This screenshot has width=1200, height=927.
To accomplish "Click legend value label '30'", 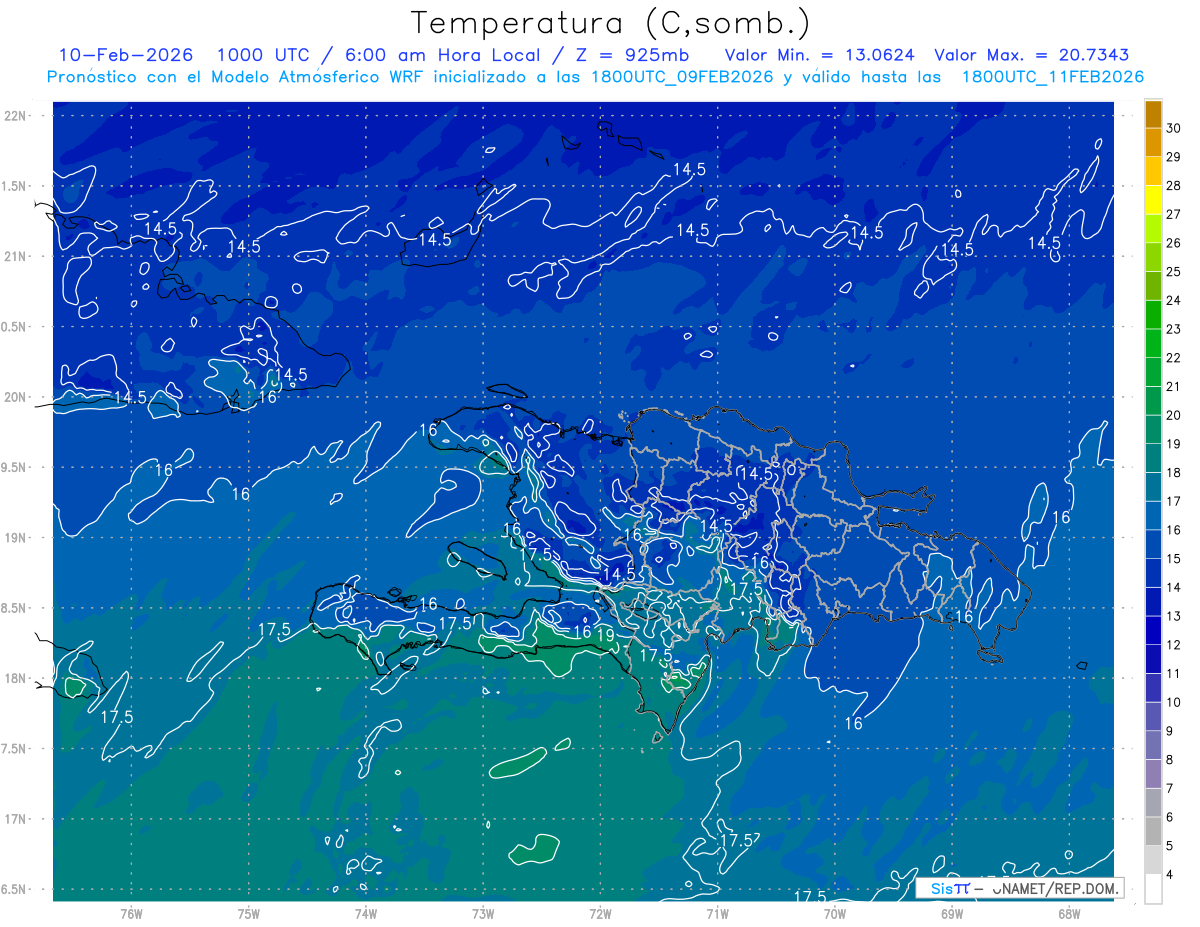I will tap(1173, 128).
